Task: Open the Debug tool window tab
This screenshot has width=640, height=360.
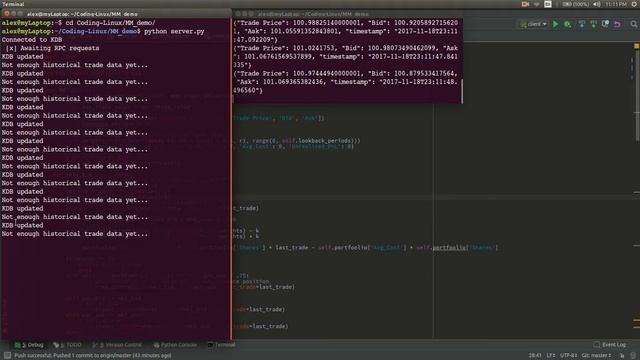Action: click(x=29, y=345)
